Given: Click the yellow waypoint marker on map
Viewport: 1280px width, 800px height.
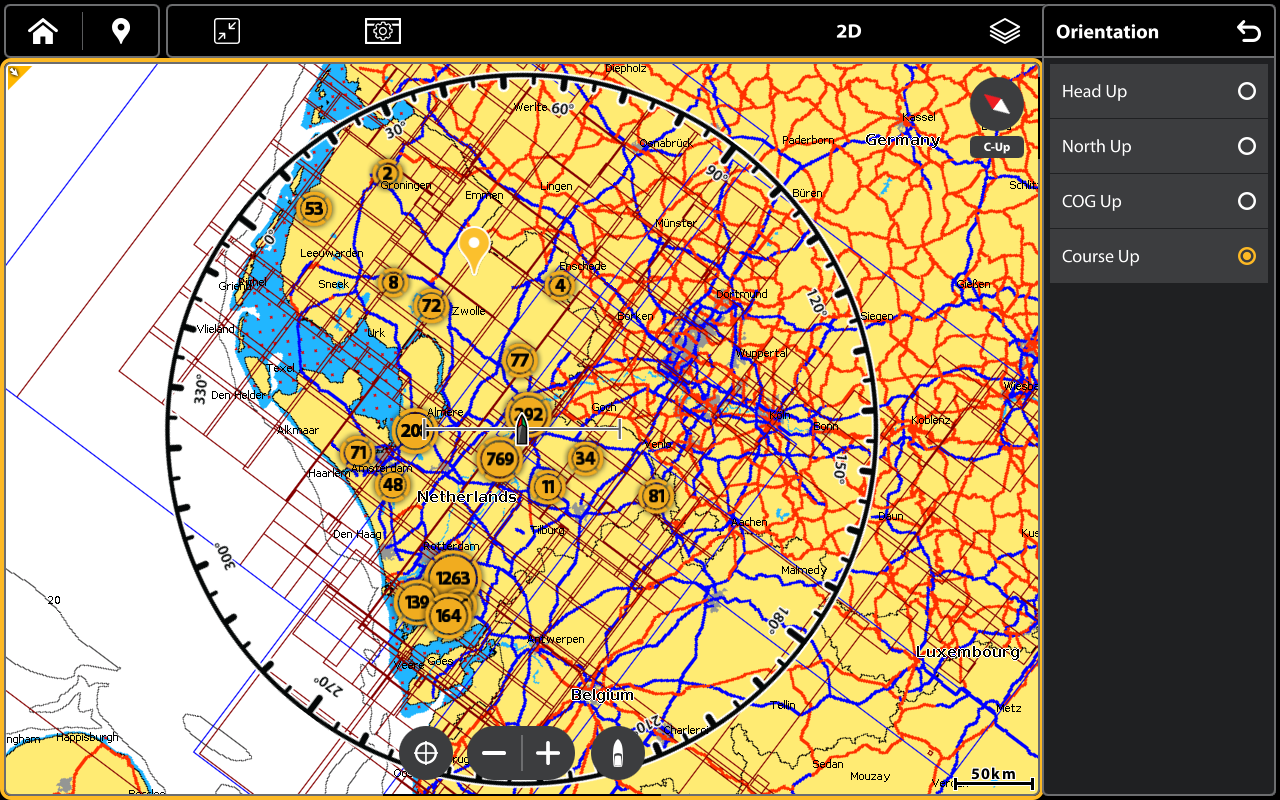Looking at the screenshot, I should click(474, 247).
